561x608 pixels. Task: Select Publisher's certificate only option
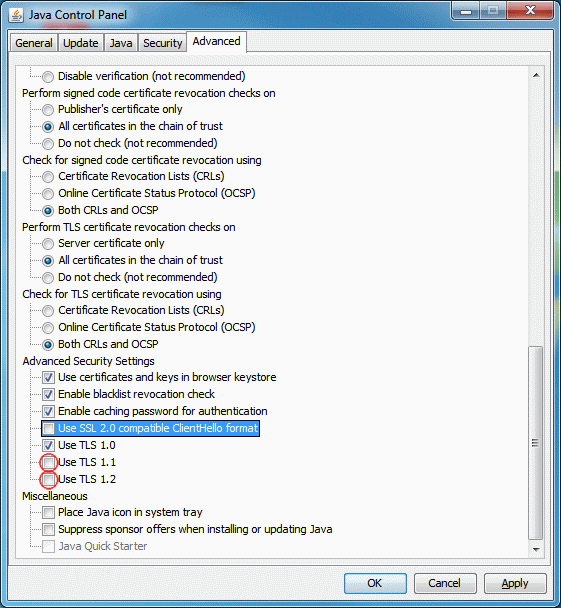(x=48, y=110)
